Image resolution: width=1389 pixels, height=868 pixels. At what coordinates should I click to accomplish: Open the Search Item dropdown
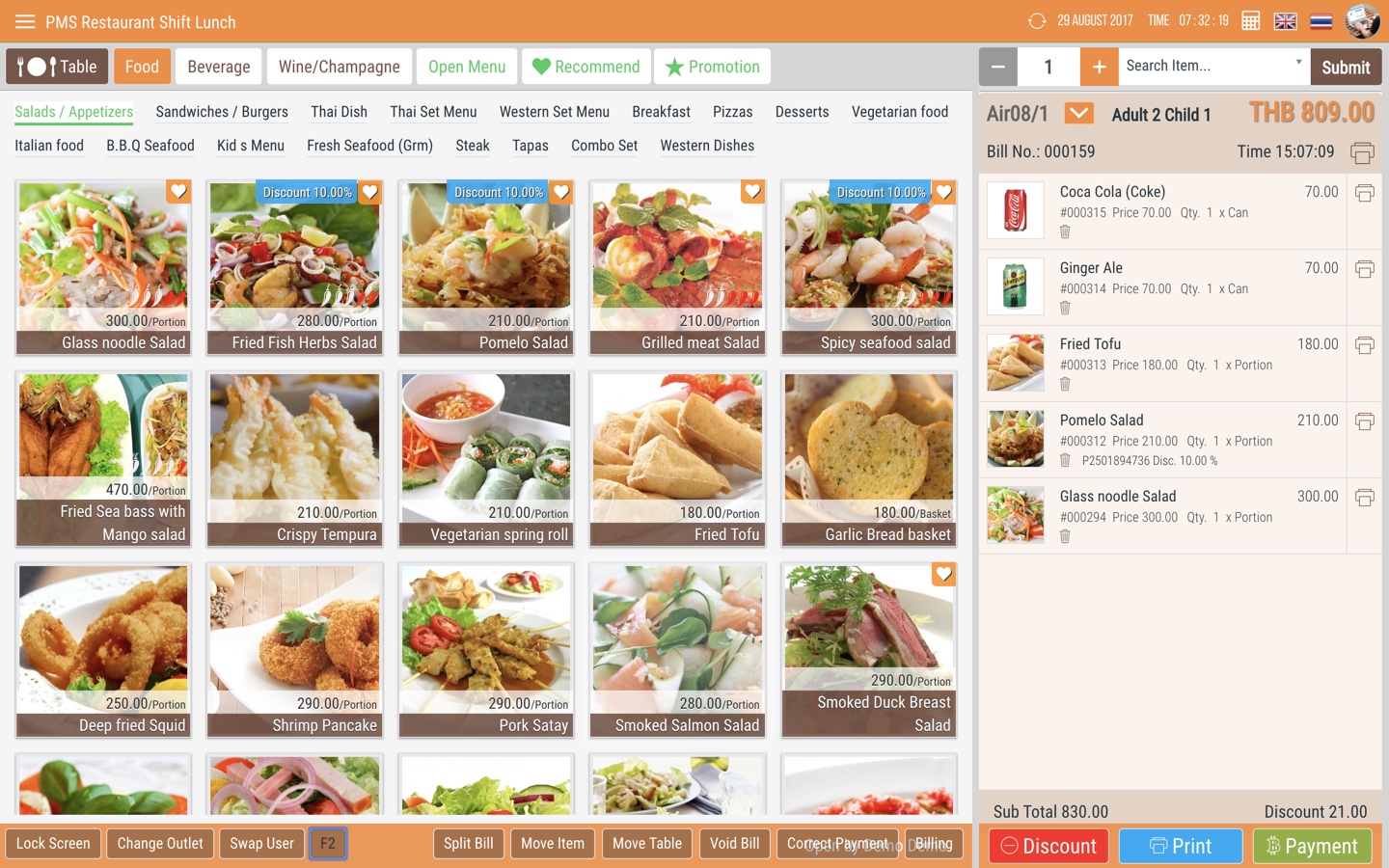pyautogui.click(x=1298, y=64)
